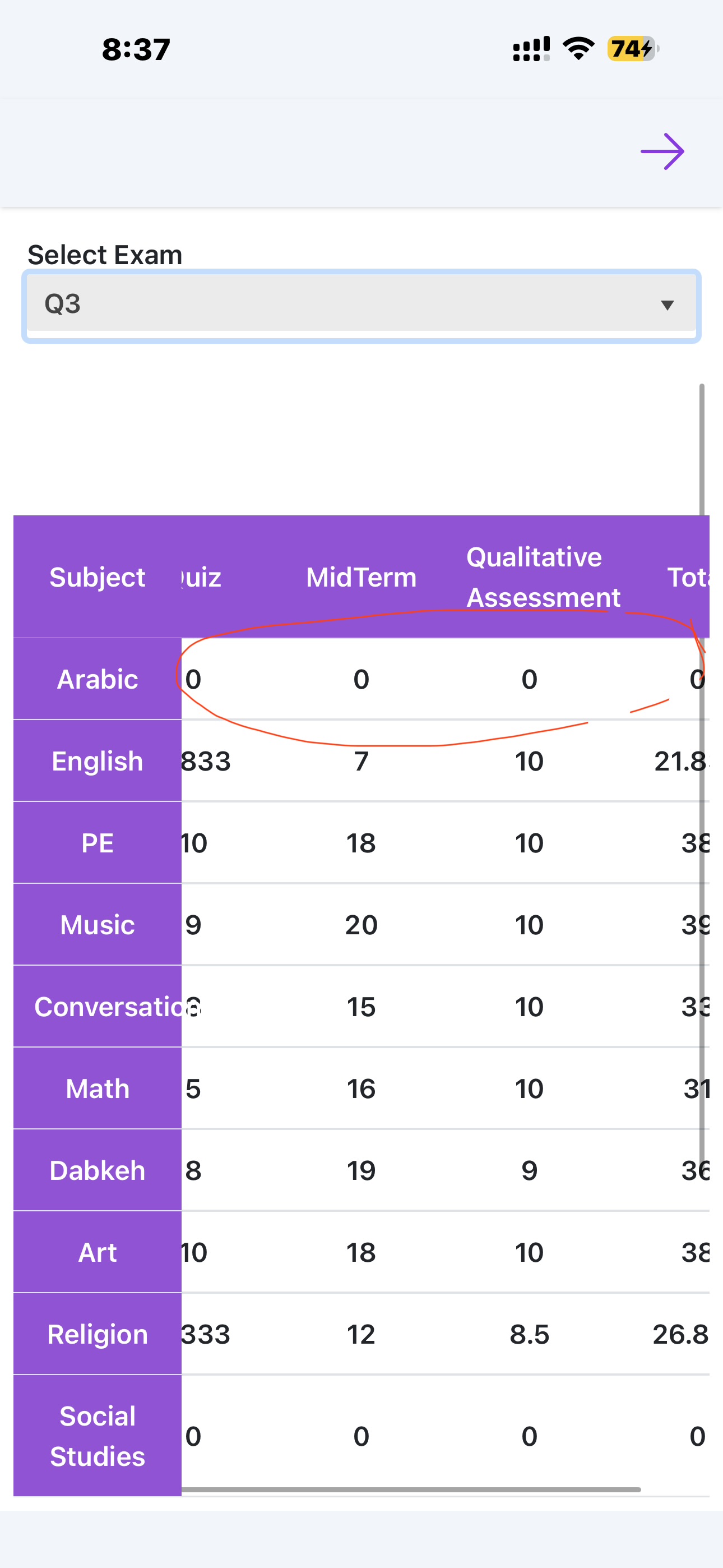
Task: Tap the PE subject row label
Action: click(x=98, y=843)
